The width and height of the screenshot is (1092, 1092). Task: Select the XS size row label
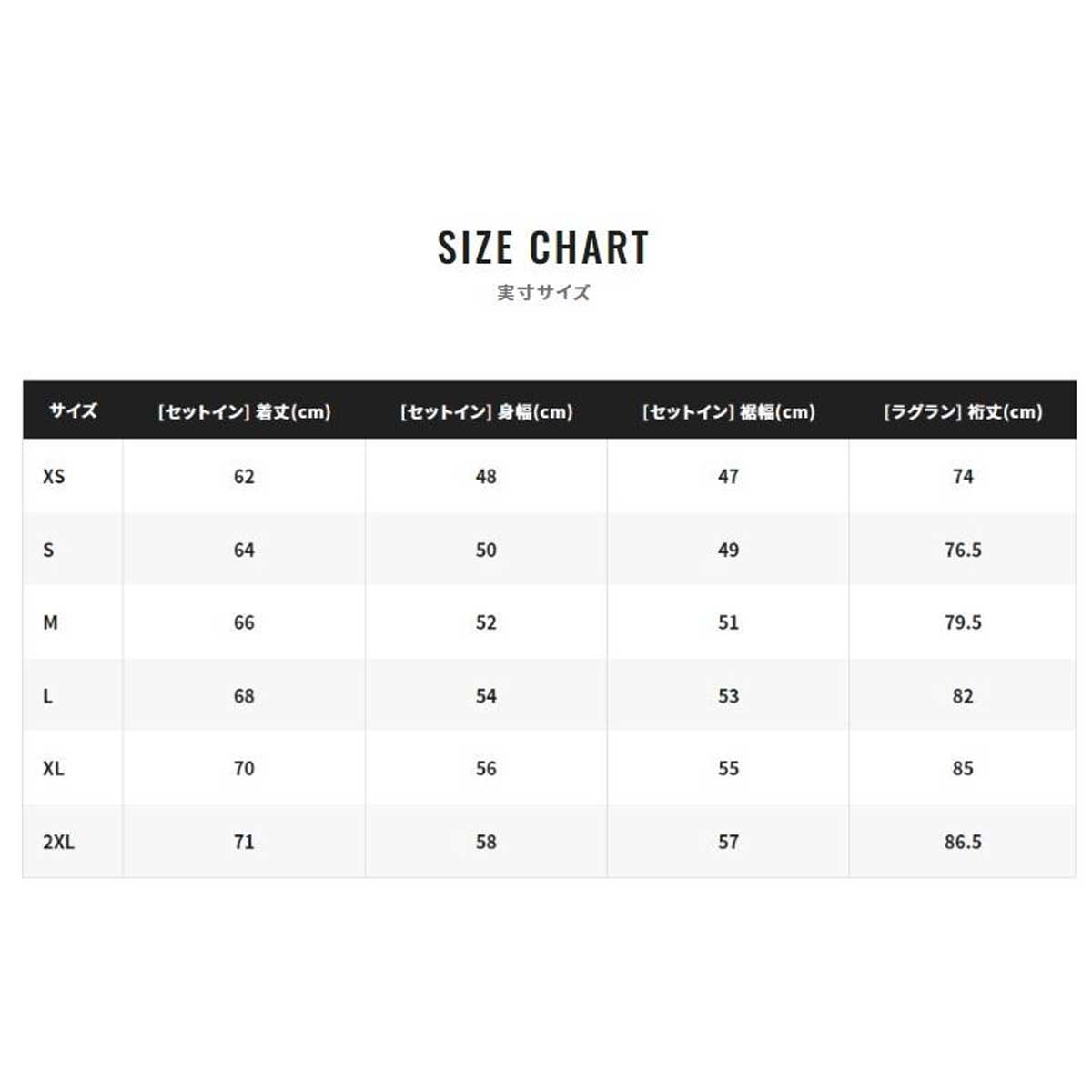coord(54,476)
